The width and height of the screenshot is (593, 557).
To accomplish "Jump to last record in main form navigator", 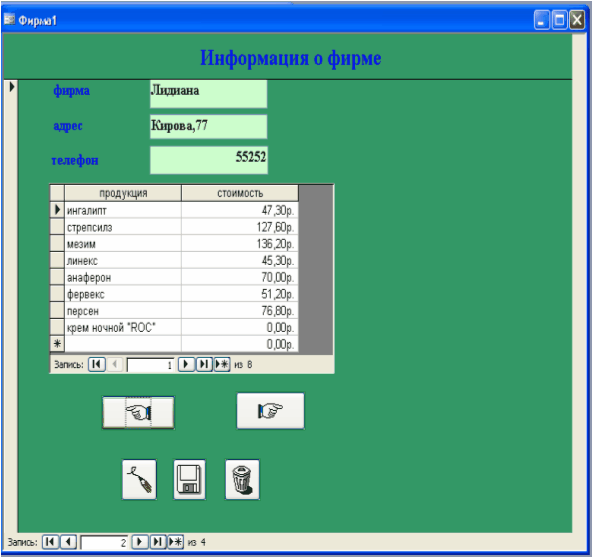I will tap(158, 542).
